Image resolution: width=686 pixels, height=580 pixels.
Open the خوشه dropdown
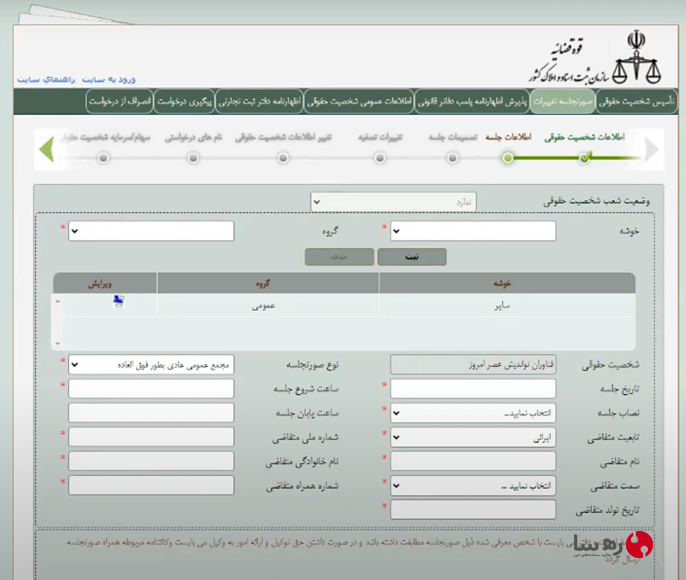tap(473, 231)
